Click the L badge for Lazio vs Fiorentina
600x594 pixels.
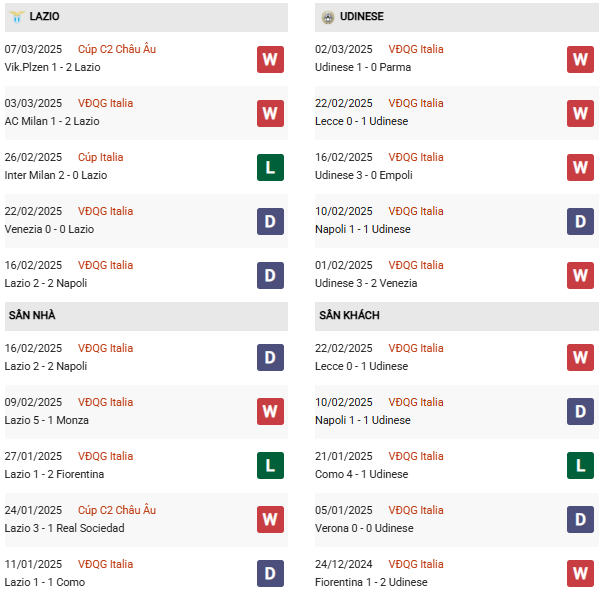[270, 465]
